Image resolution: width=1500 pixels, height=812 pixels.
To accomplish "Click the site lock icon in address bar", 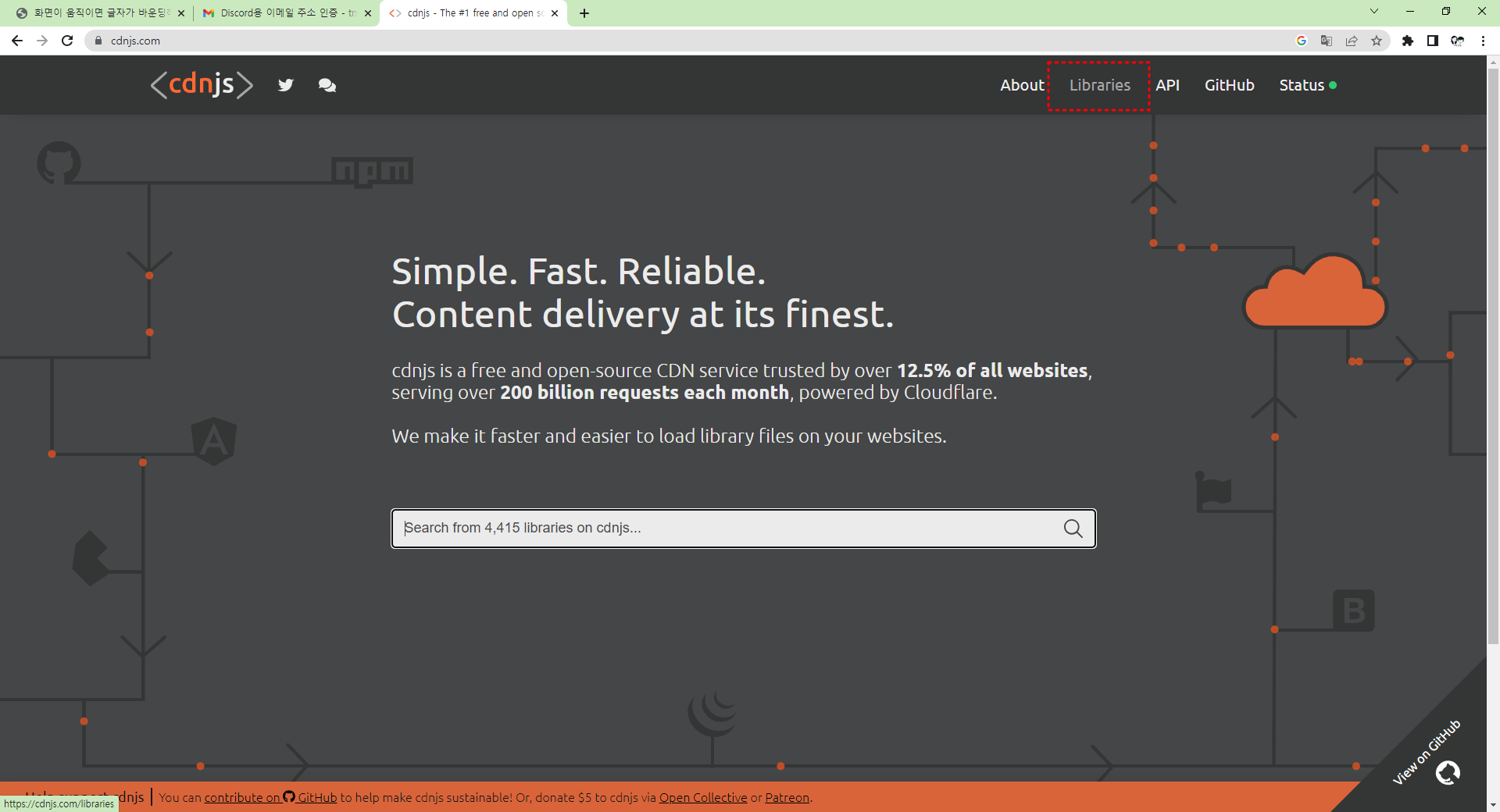I will click(x=98, y=41).
